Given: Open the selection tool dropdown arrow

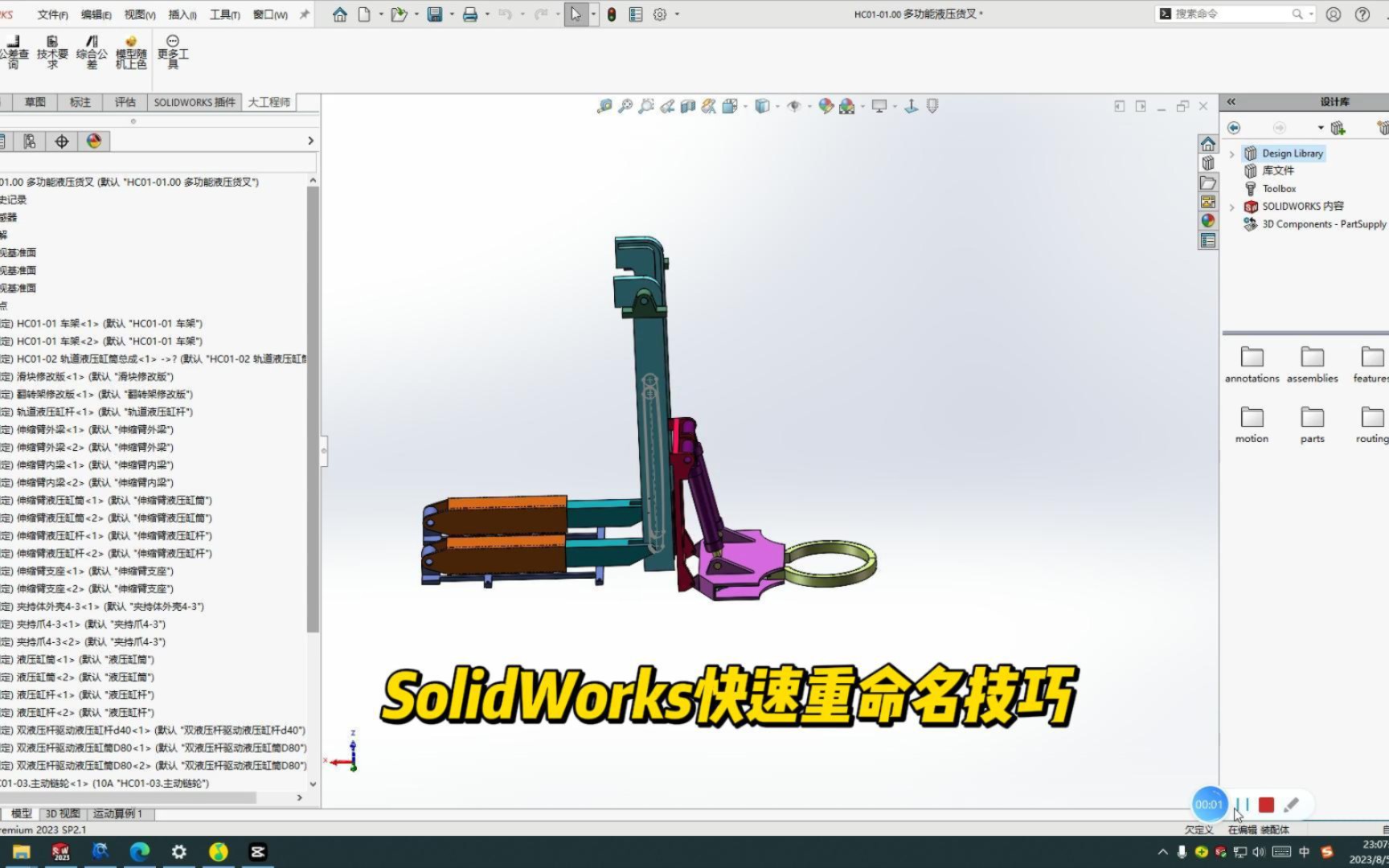Looking at the screenshot, I should 593,14.
